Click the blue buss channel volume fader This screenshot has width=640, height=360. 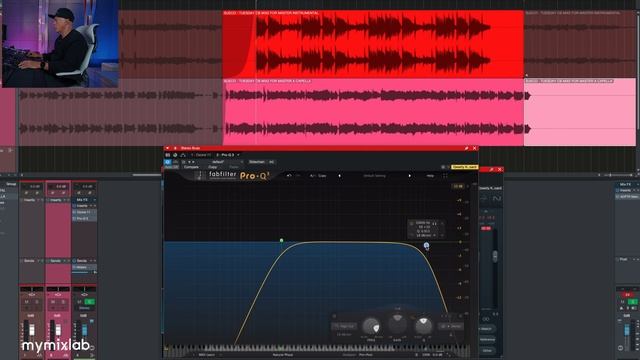(x=84, y=329)
